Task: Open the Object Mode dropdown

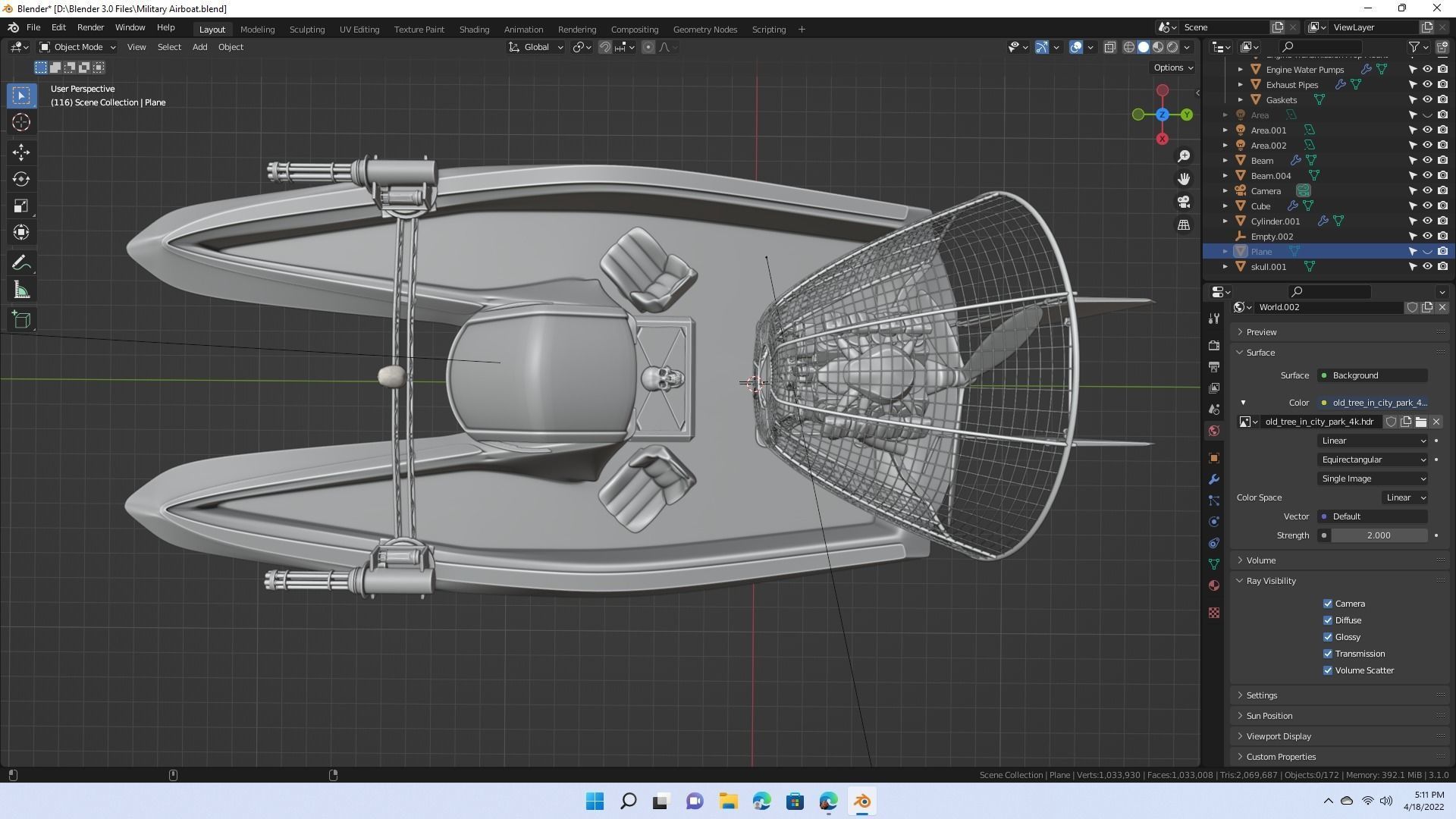Action: coord(76,47)
